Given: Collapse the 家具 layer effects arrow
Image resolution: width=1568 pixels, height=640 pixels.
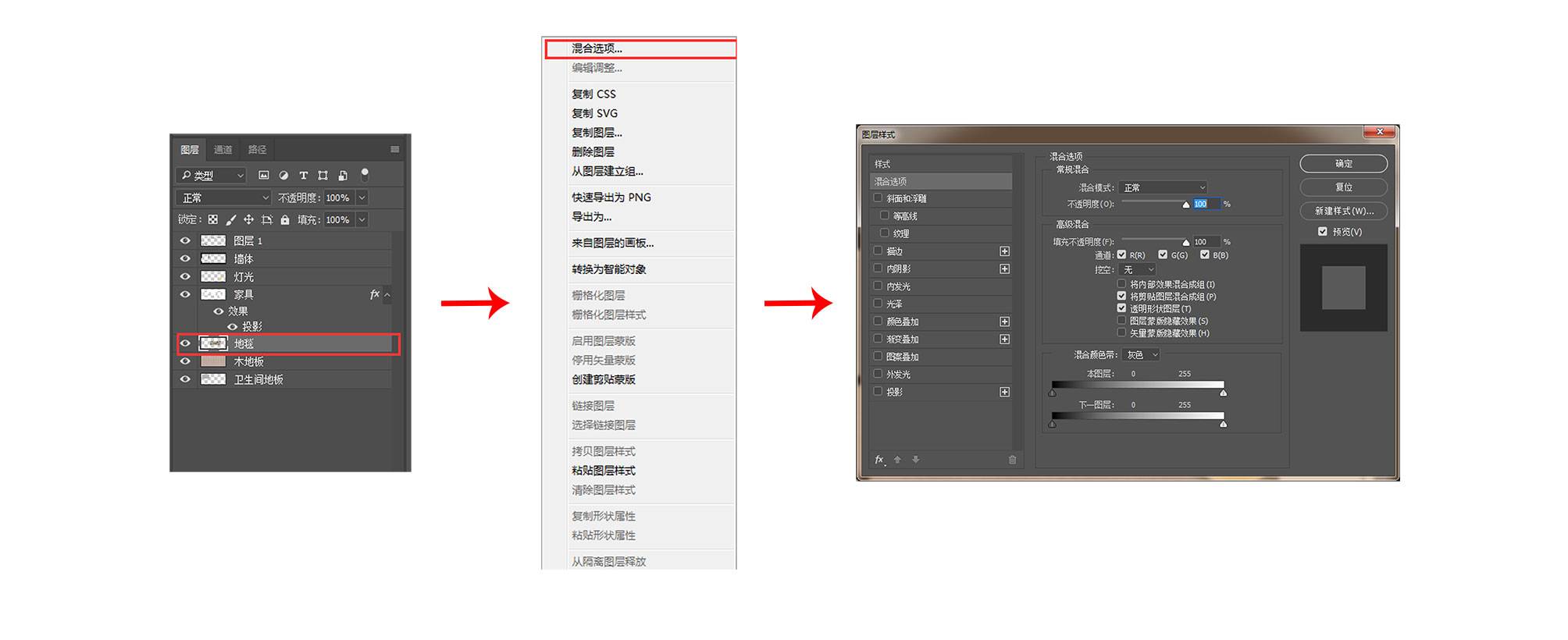Looking at the screenshot, I should click(x=387, y=295).
